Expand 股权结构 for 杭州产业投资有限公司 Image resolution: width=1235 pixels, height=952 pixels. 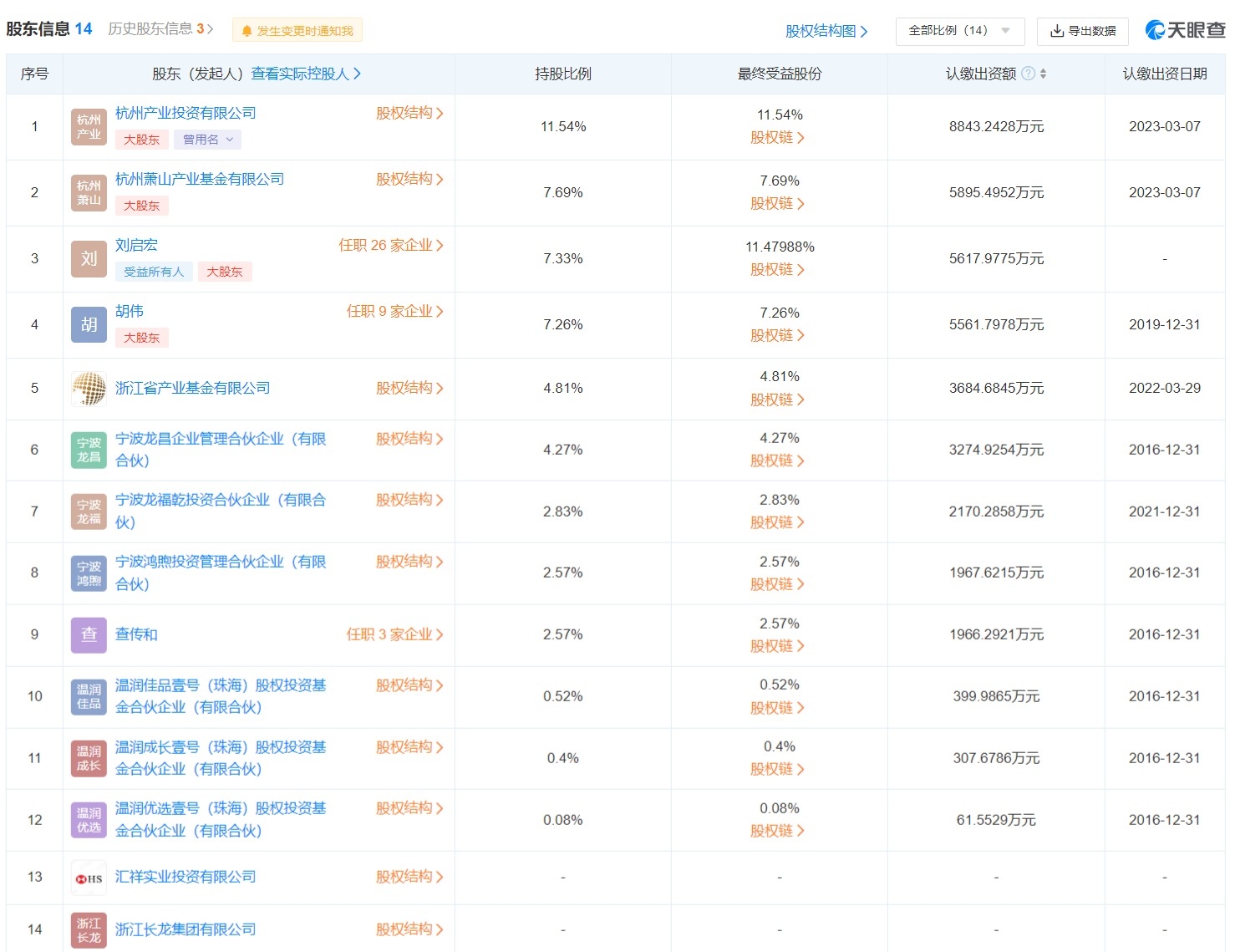[409, 113]
